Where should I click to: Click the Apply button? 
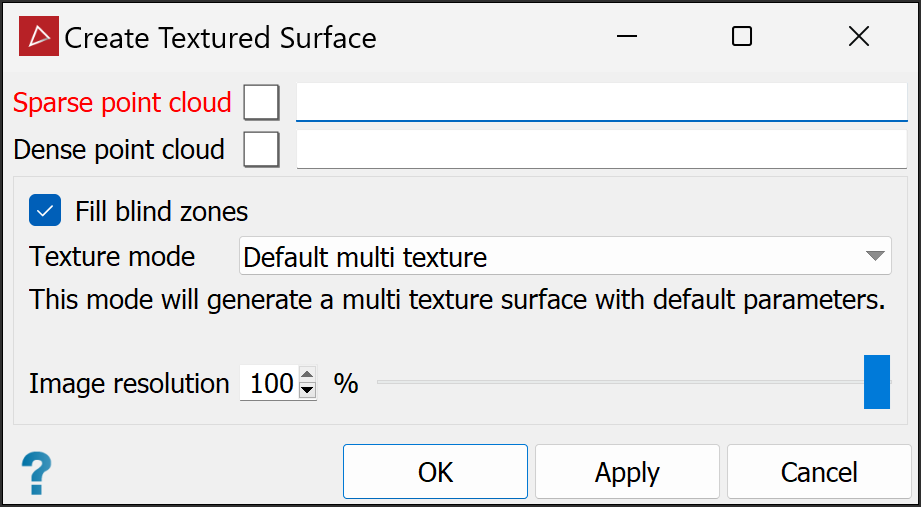click(x=627, y=472)
